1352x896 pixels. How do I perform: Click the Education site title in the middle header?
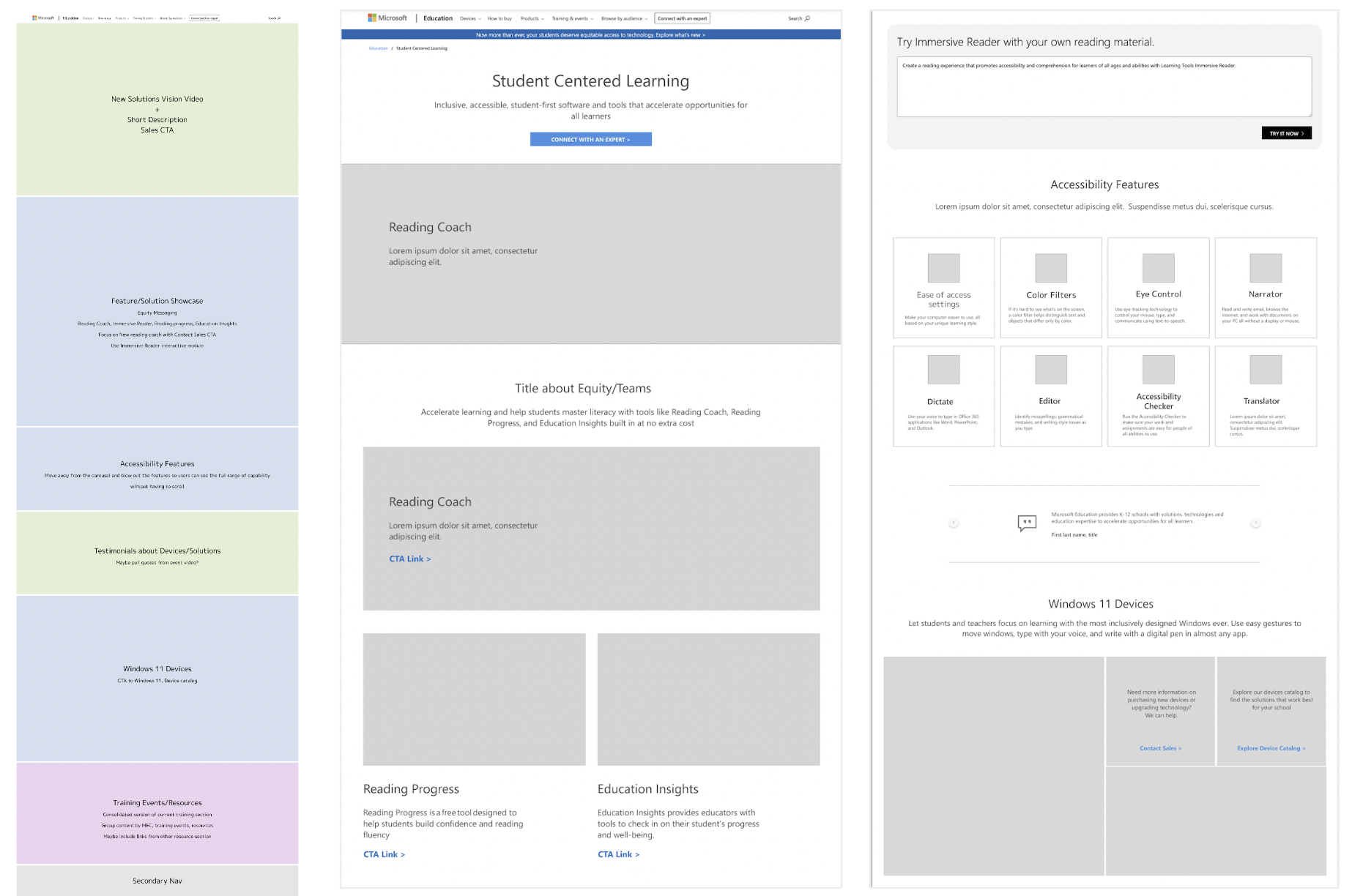438,18
